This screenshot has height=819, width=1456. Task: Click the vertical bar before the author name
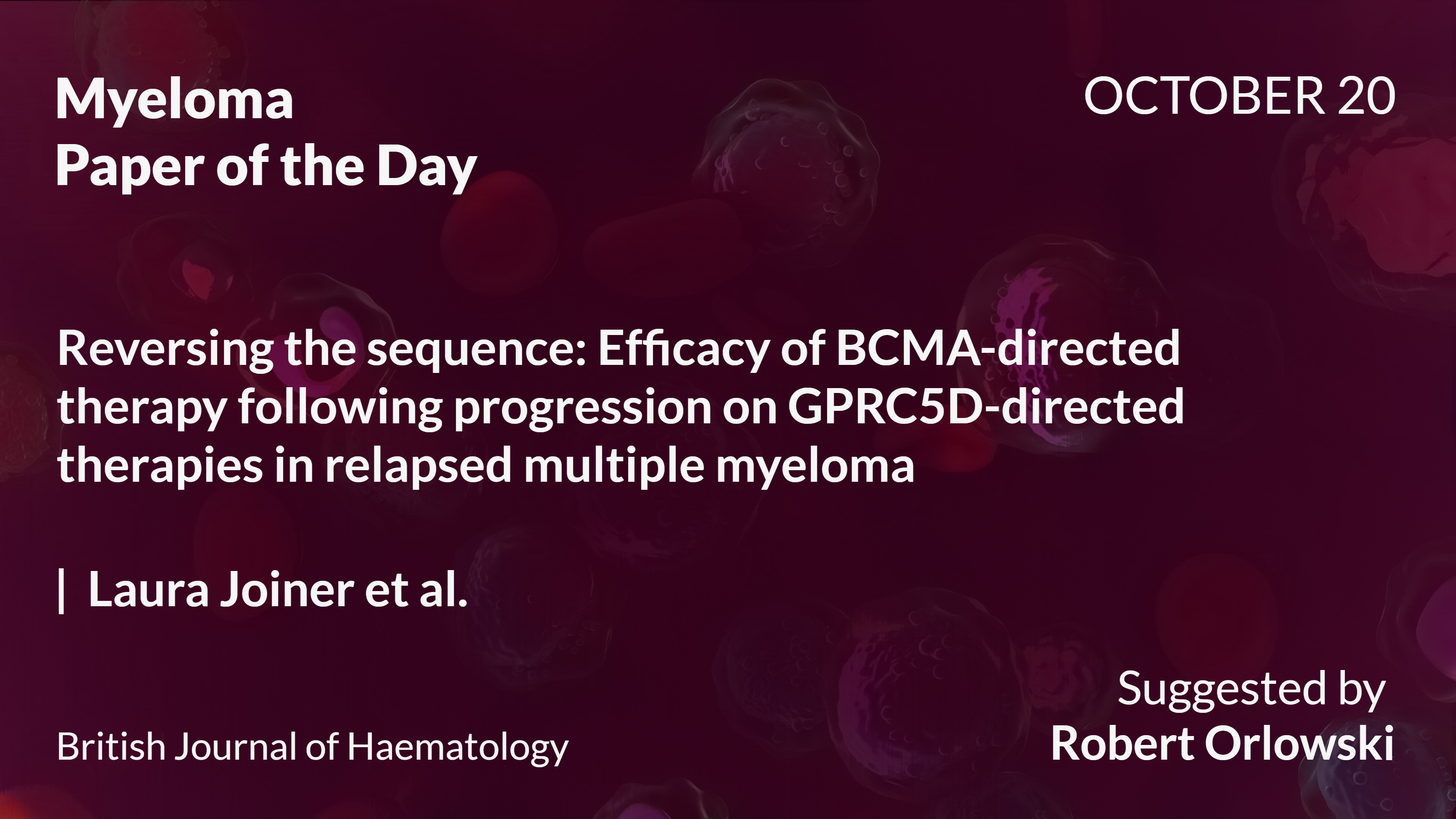pyautogui.click(x=62, y=591)
